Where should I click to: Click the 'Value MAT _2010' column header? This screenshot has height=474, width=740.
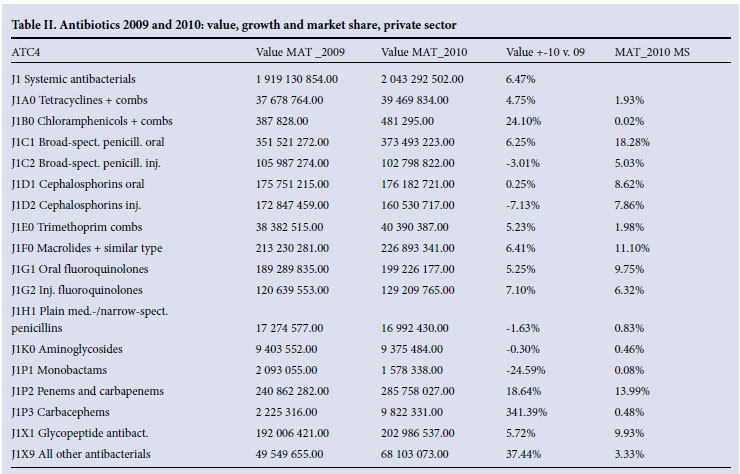[x=424, y=50]
